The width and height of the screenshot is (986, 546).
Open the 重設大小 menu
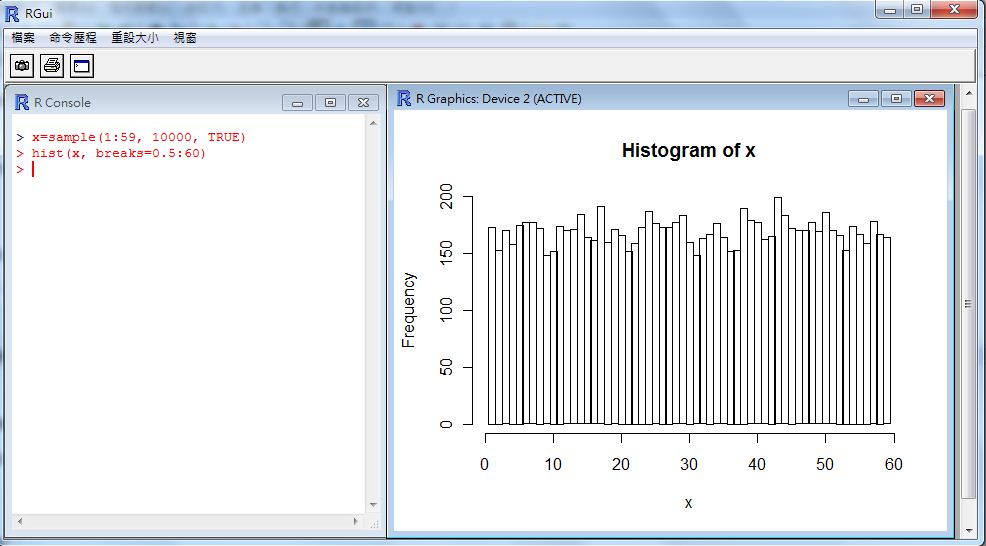[x=135, y=37]
